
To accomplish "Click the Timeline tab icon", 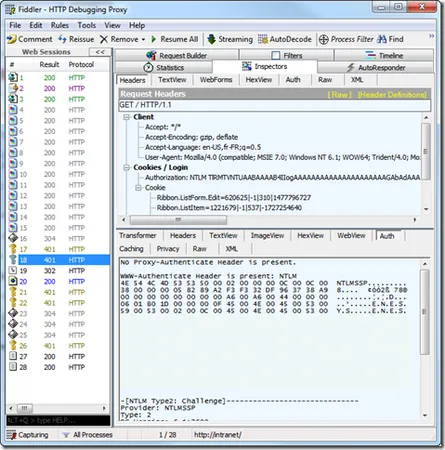I will click(x=371, y=55).
